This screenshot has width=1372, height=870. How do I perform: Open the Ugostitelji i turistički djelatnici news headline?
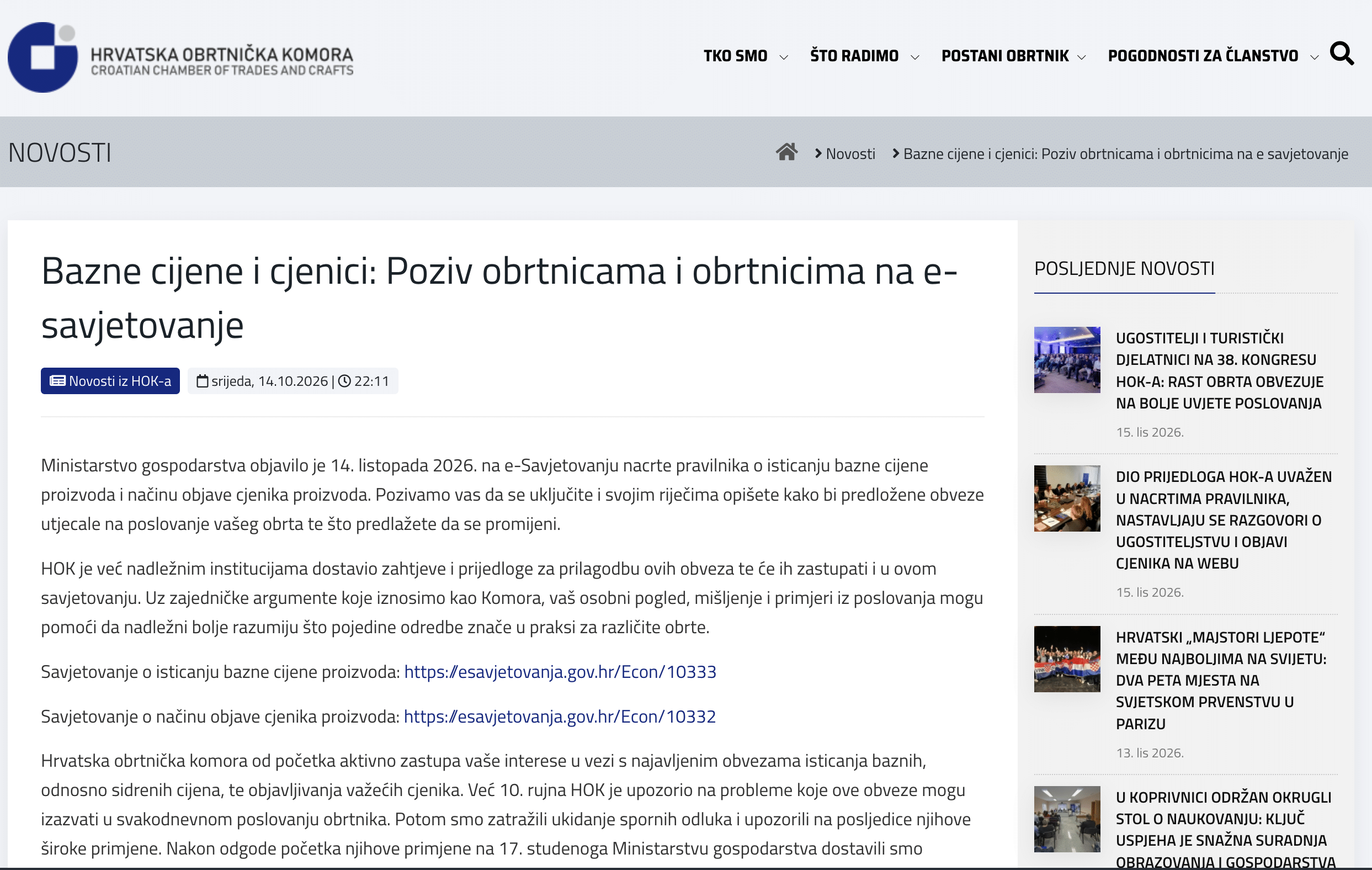[1219, 370]
